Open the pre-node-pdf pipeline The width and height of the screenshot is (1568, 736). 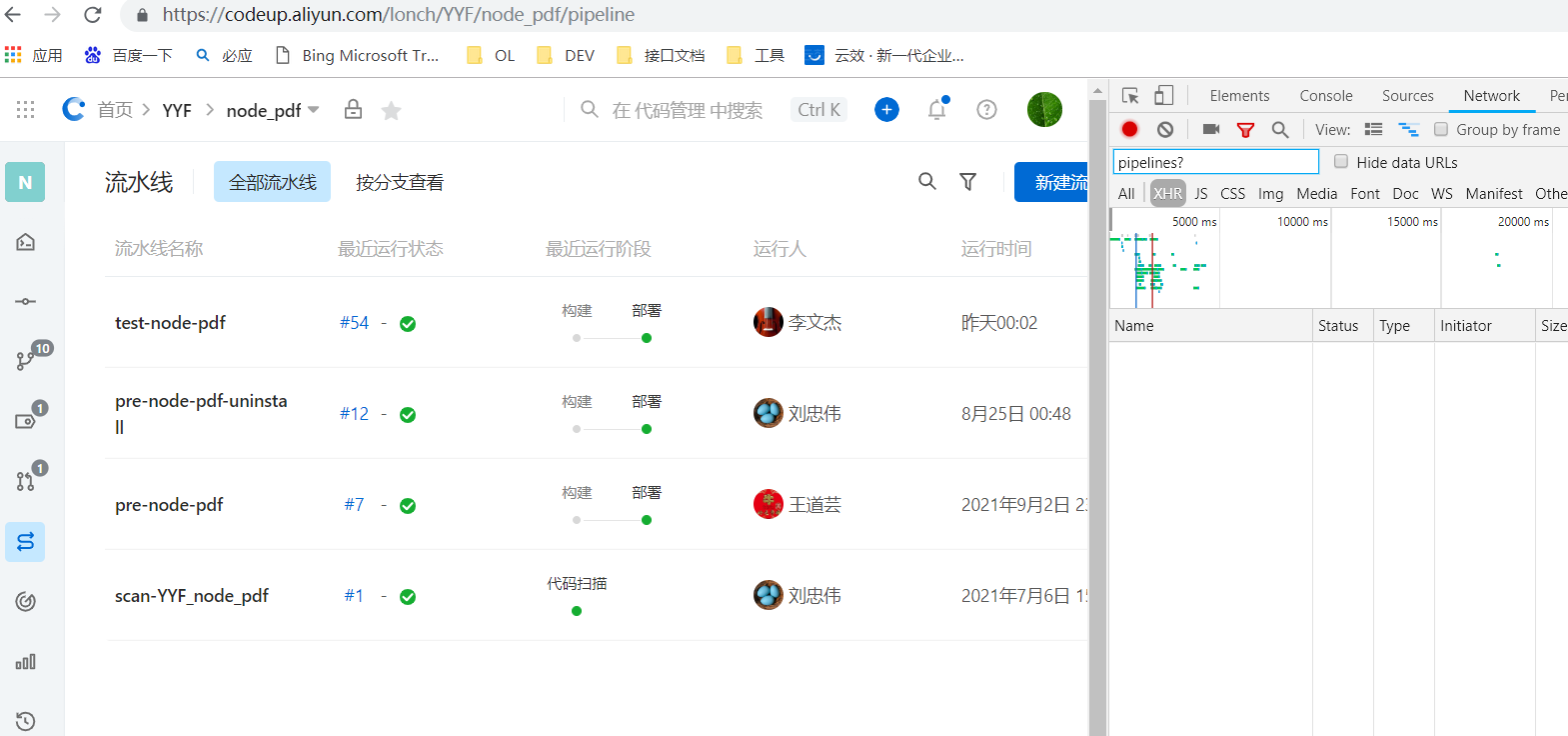[169, 505]
